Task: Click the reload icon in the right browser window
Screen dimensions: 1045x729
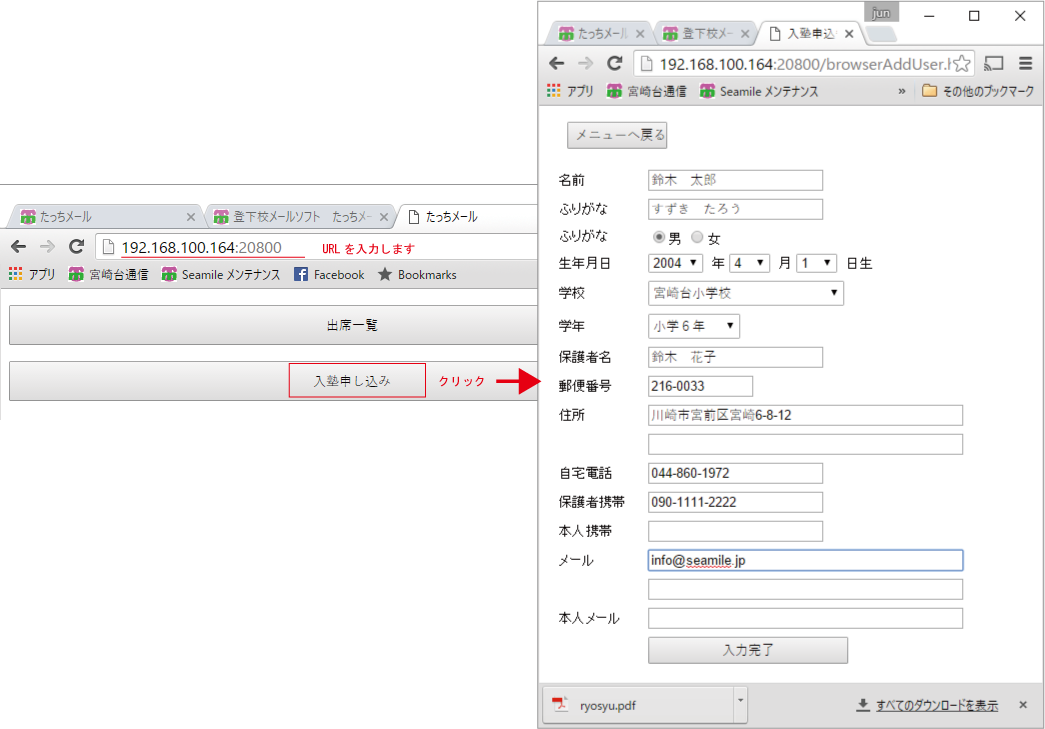Action: point(614,63)
